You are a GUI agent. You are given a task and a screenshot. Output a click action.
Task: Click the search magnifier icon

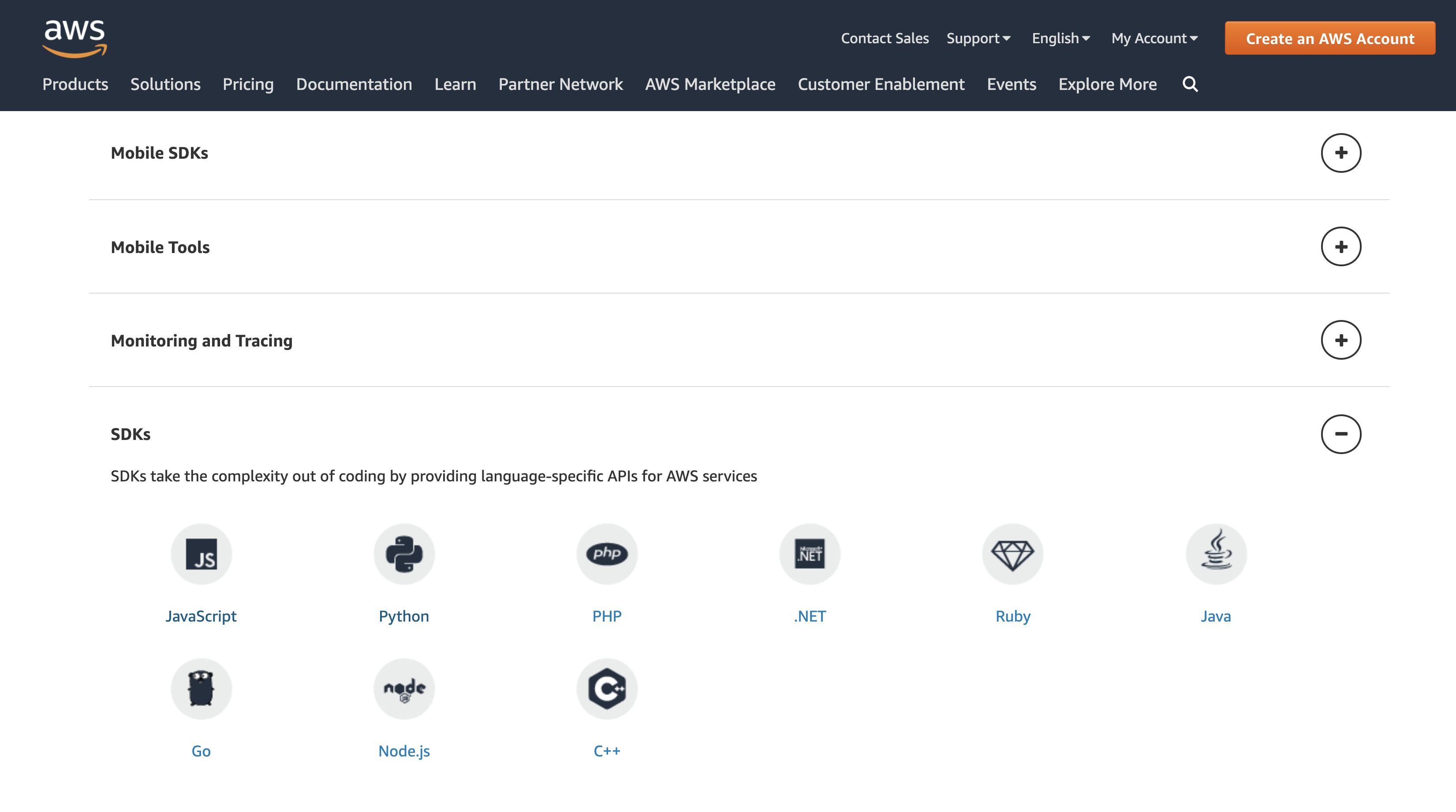1190,84
